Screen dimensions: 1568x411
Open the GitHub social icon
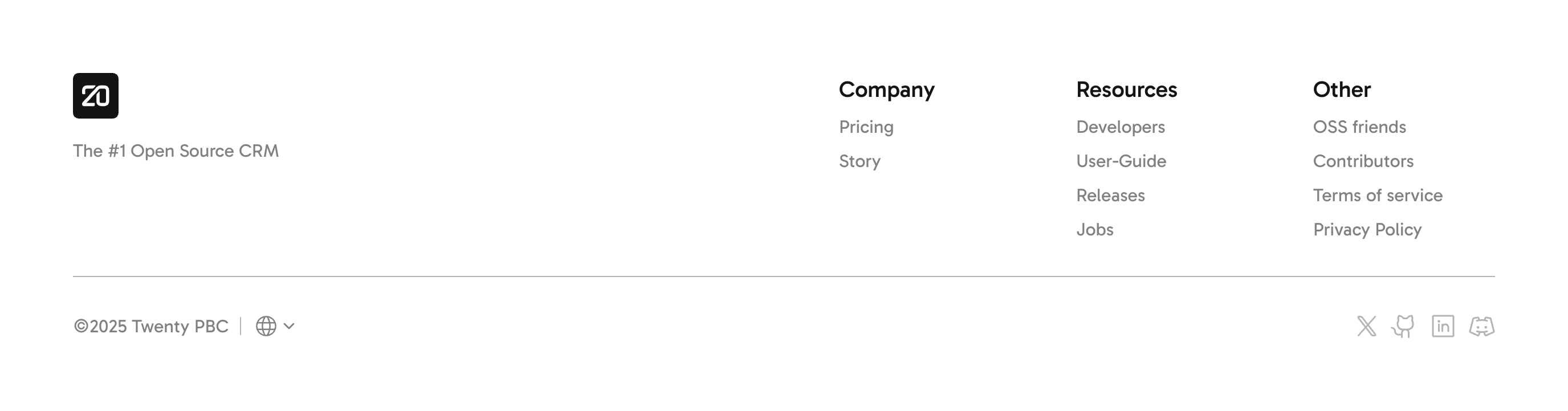tap(1404, 327)
